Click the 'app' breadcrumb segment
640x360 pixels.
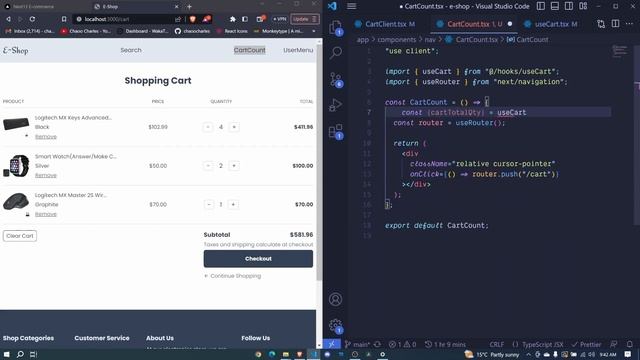coord(362,40)
